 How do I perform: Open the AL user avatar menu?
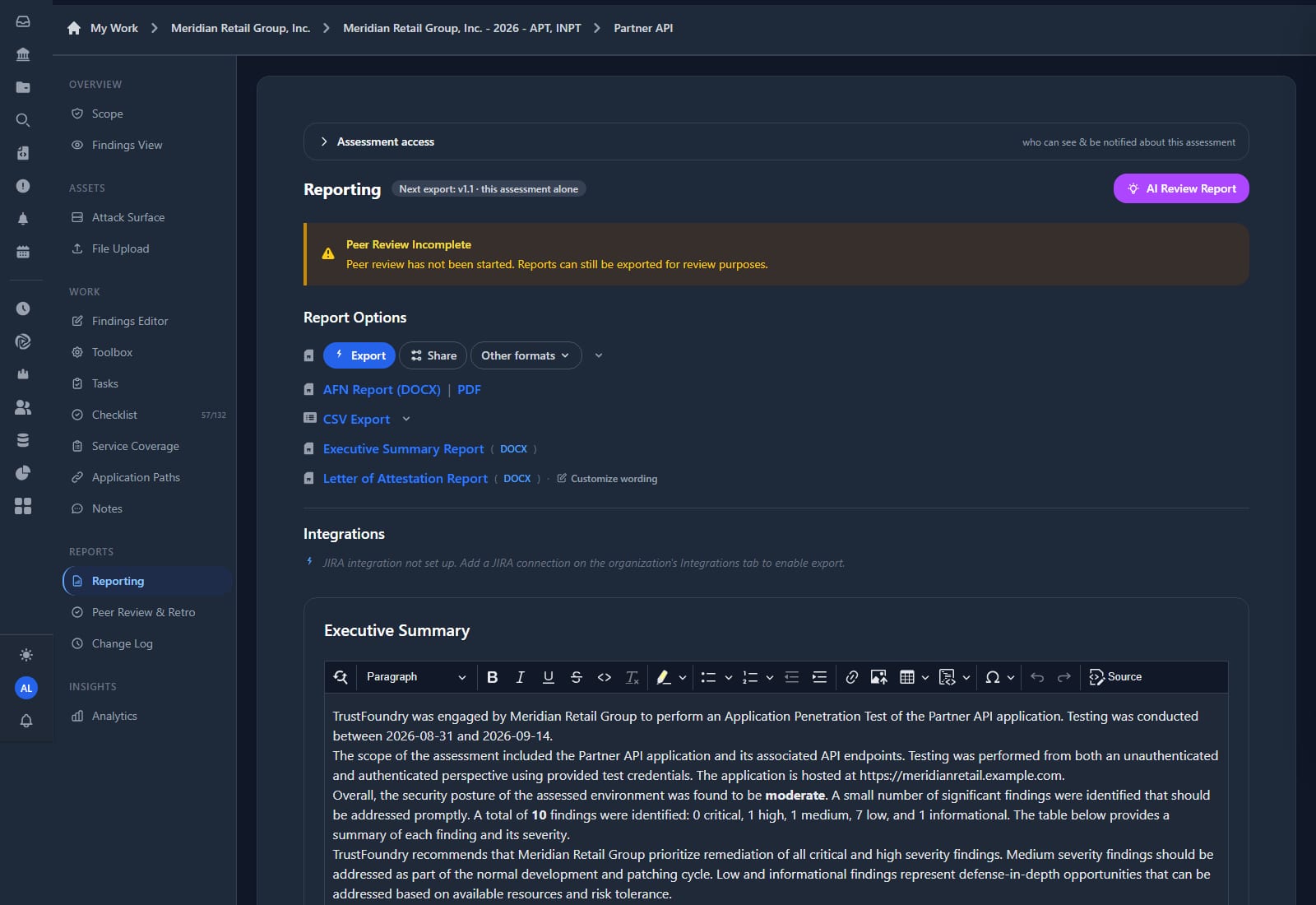[x=26, y=688]
